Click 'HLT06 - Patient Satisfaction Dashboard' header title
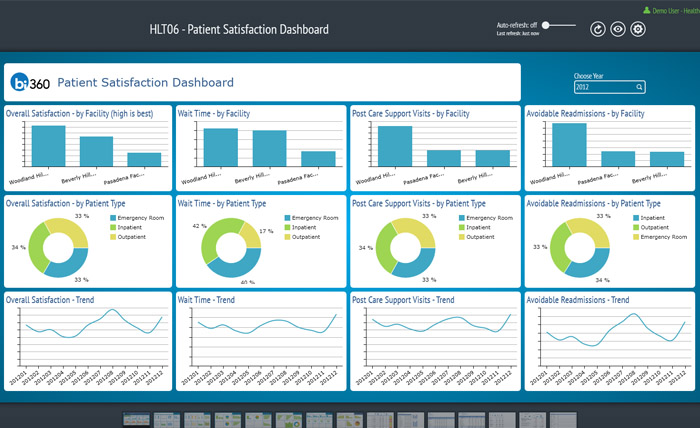The image size is (700, 428). pos(239,29)
